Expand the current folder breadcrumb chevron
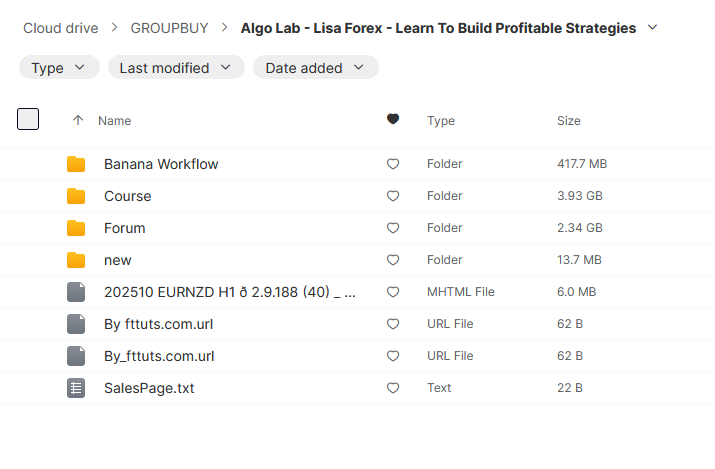 tap(653, 27)
